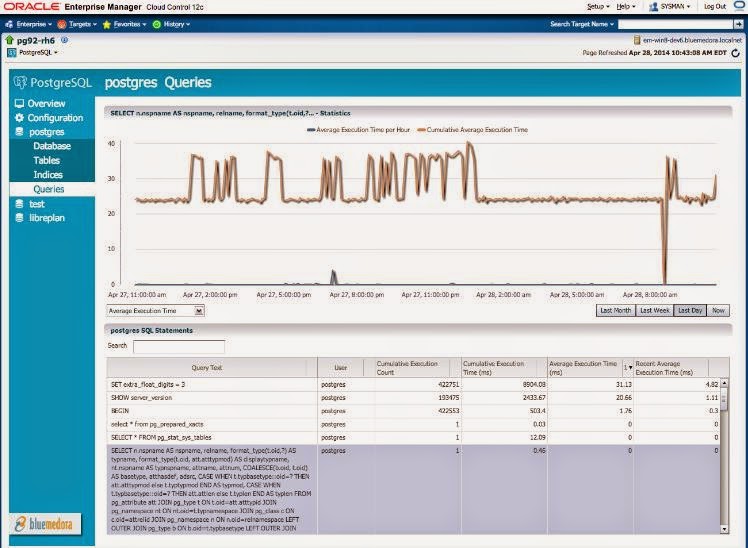Focus the SQL Statements search box
The width and height of the screenshot is (748, 548).
(179, 347)
